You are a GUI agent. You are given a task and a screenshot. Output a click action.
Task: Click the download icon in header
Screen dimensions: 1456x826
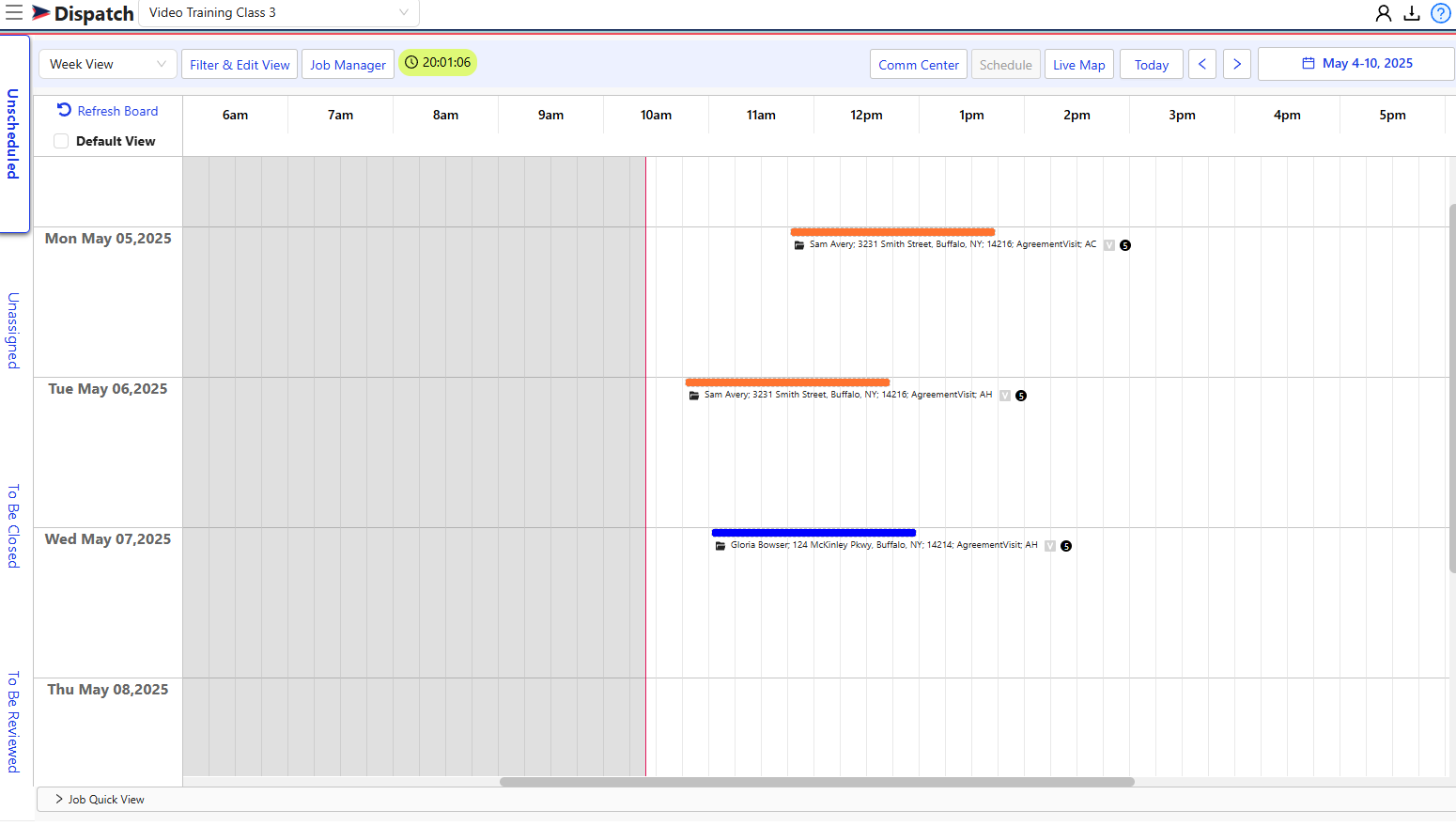(1411, 13)
